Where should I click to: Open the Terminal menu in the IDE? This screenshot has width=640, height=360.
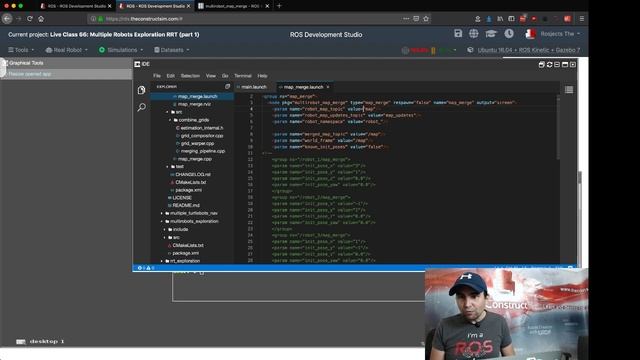[243, 76]
